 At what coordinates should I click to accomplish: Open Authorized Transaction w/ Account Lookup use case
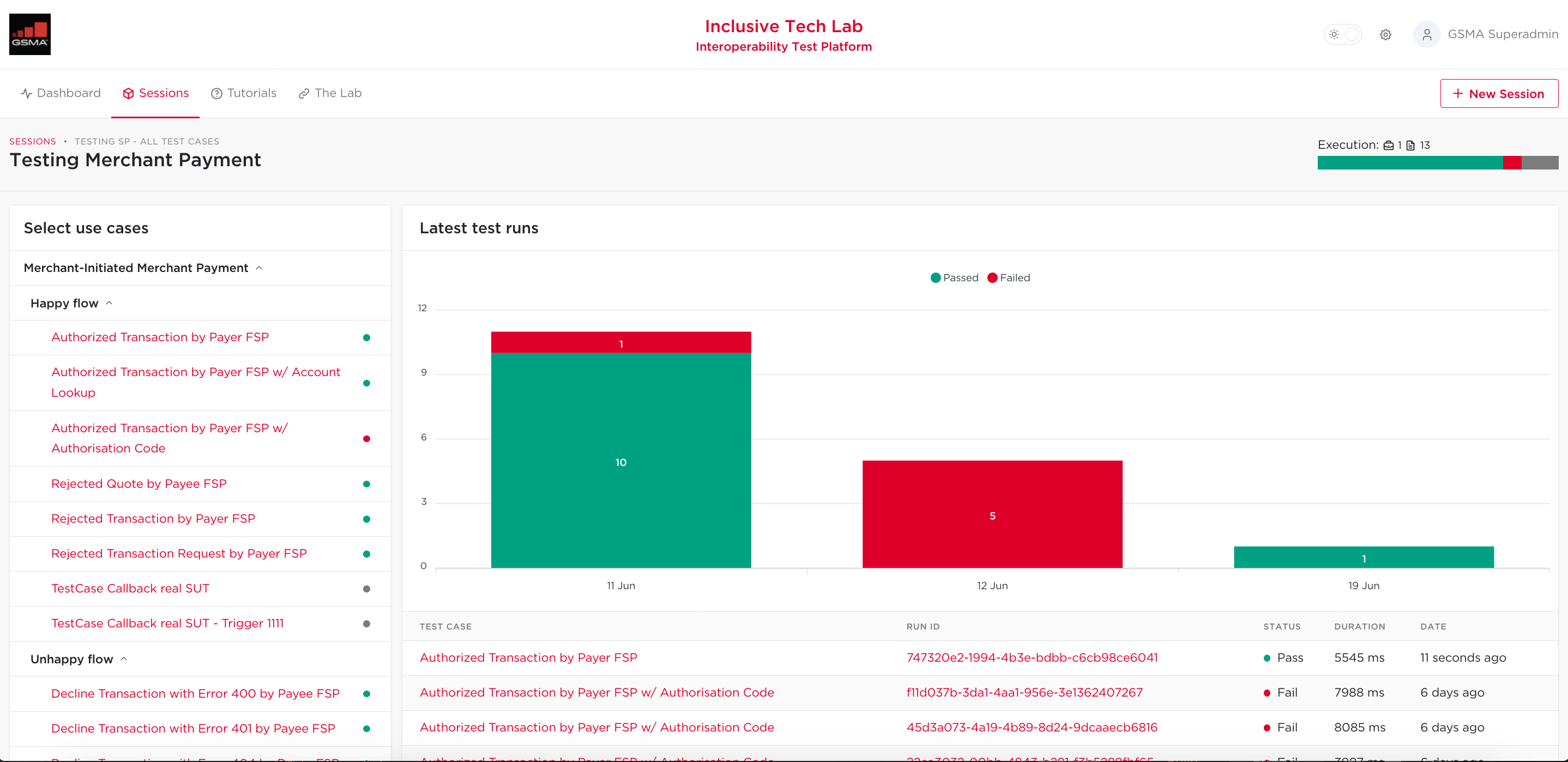(196, 382)
